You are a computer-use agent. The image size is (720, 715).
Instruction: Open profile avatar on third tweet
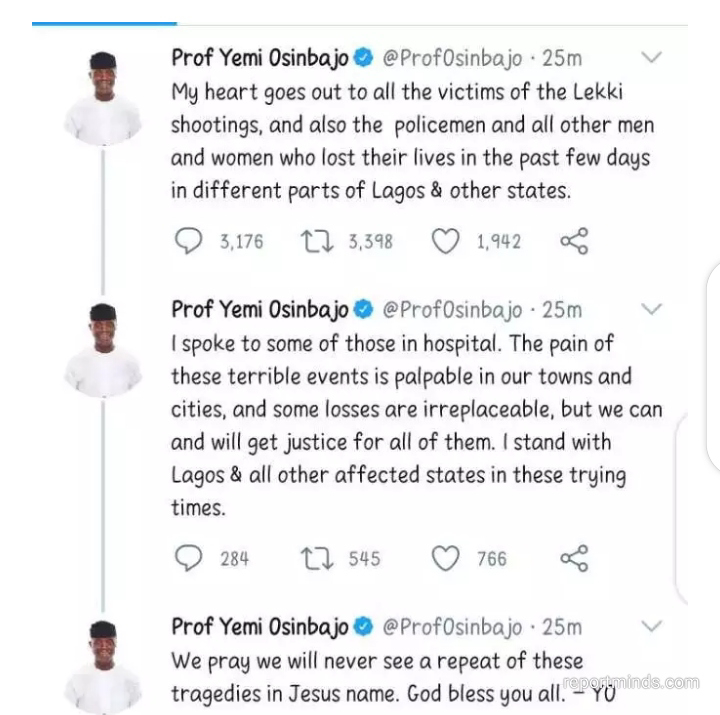103,664
